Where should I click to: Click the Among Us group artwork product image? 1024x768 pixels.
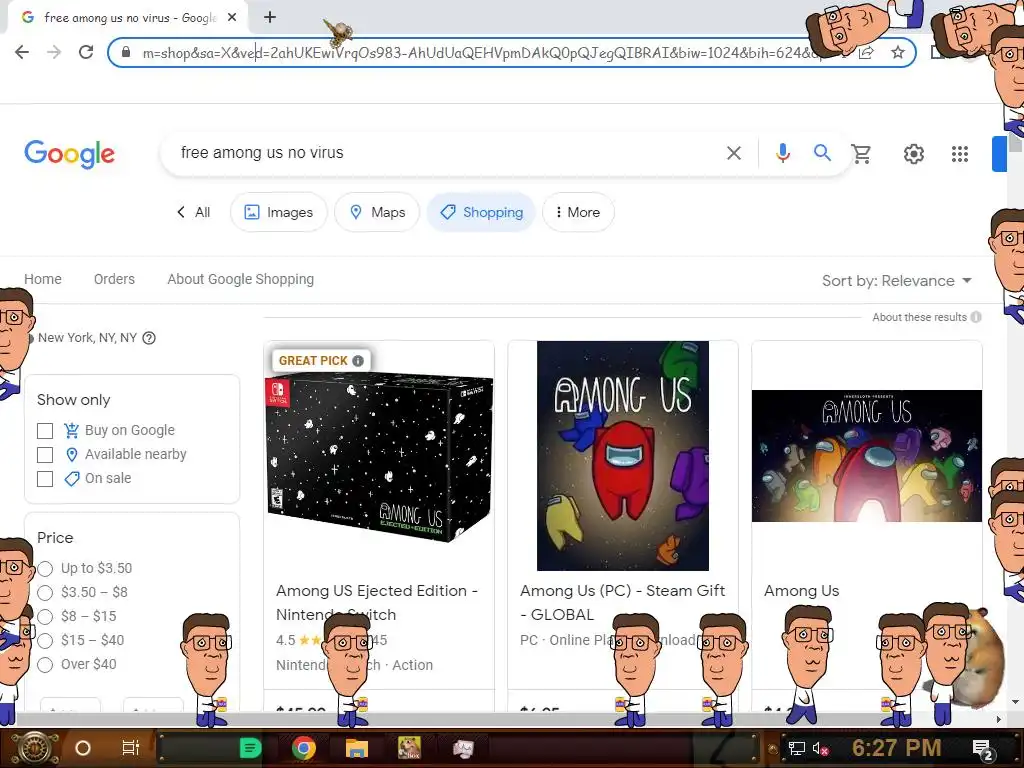[867, 456]
